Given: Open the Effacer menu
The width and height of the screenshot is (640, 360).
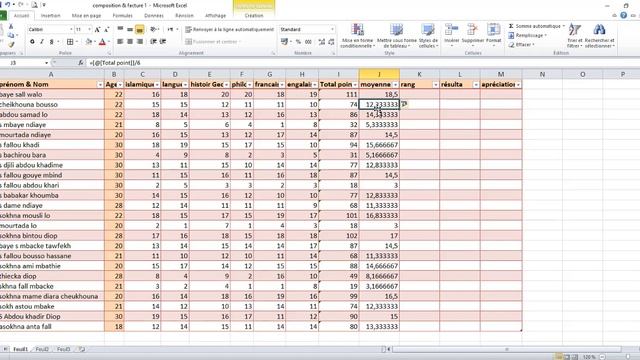Looking at the screenshot, I should (x=522, y=44).
